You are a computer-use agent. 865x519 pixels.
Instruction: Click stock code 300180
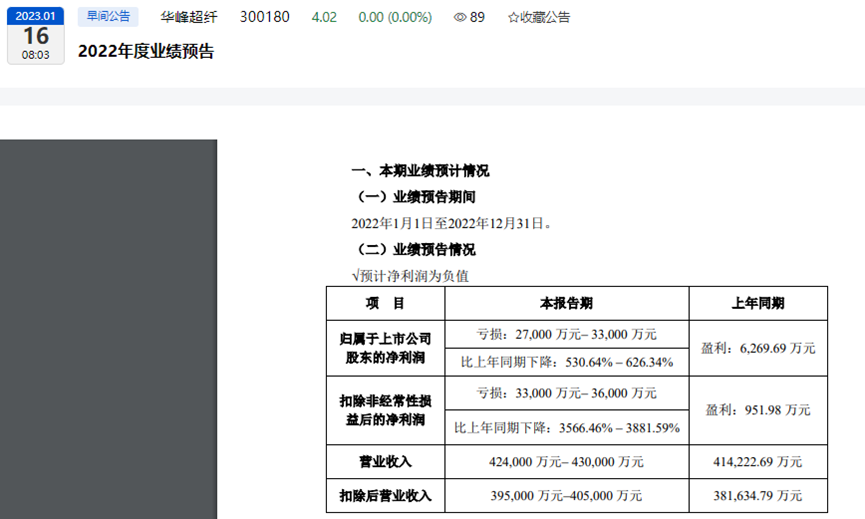265,17
